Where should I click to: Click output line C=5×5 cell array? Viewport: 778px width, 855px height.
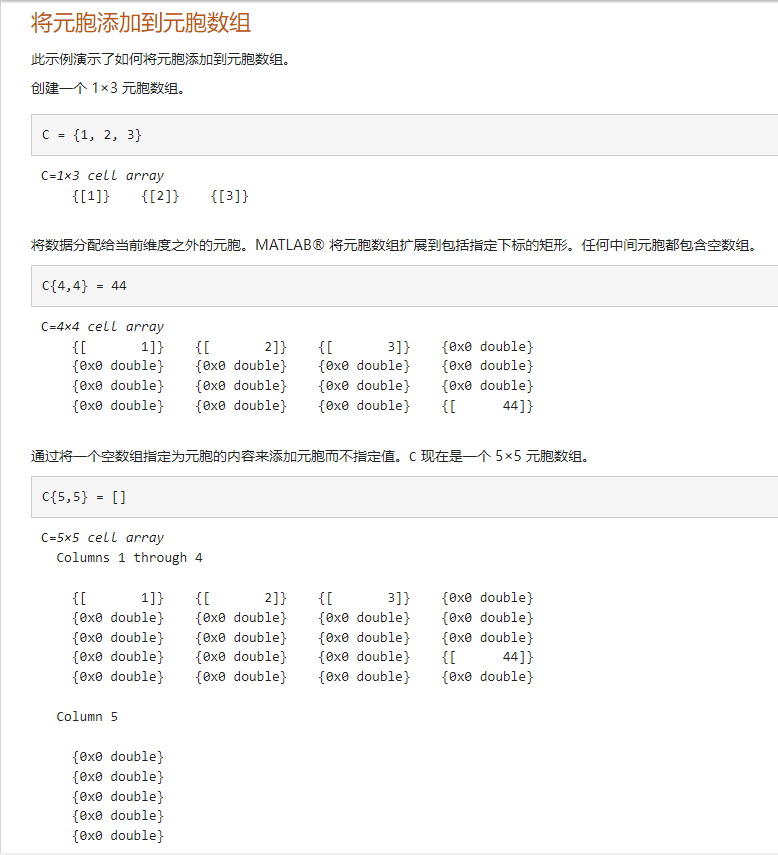pyautogui.click(x=102, y=538)
